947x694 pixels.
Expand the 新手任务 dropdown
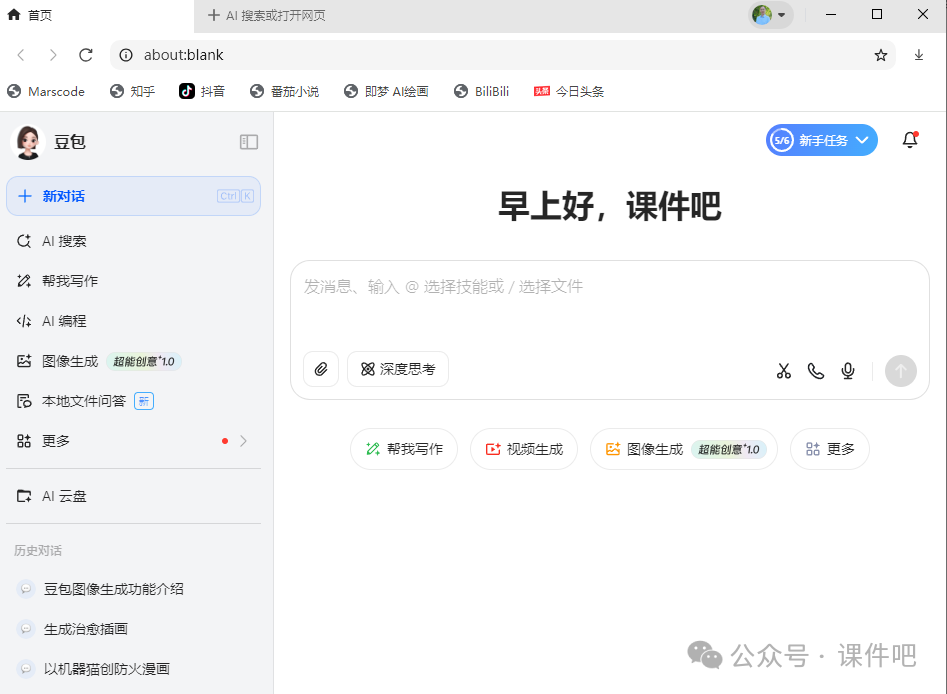pos(862,140)
